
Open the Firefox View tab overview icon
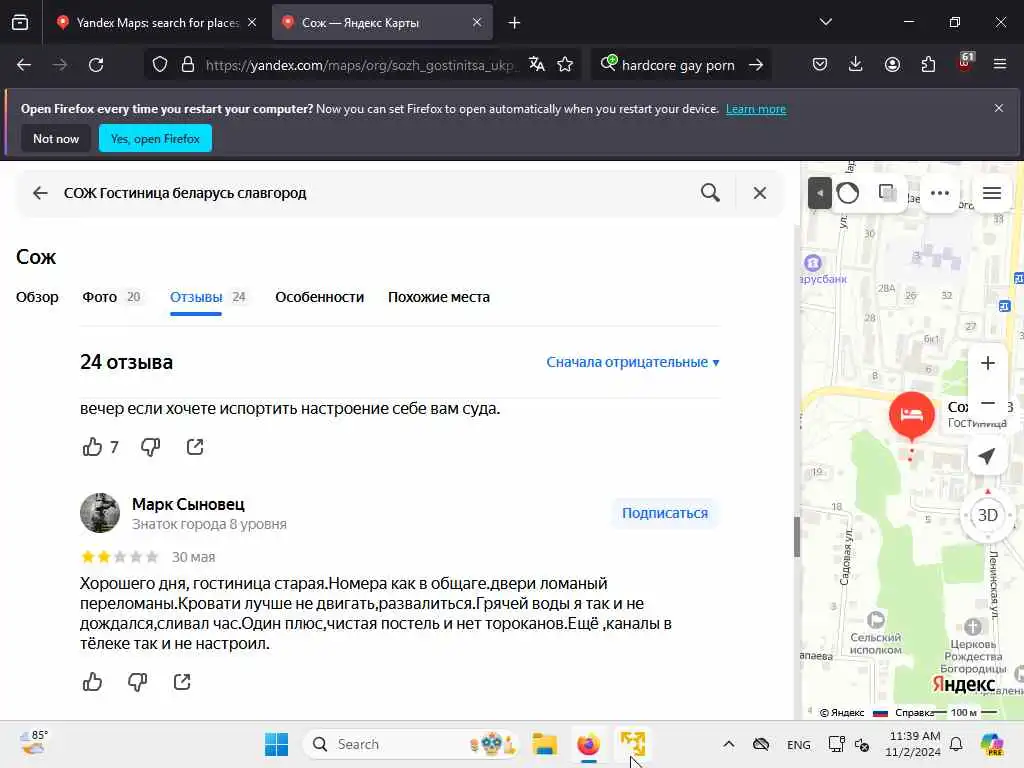point(20,23)
